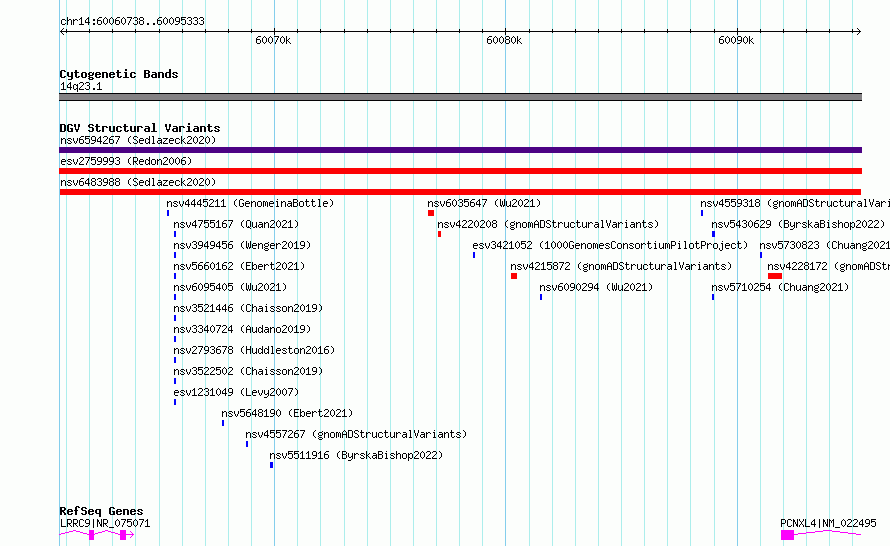890x546 pixels.
Task: Select the nsv6090294 (Wu2021) variant label
Action: [596, 287]
